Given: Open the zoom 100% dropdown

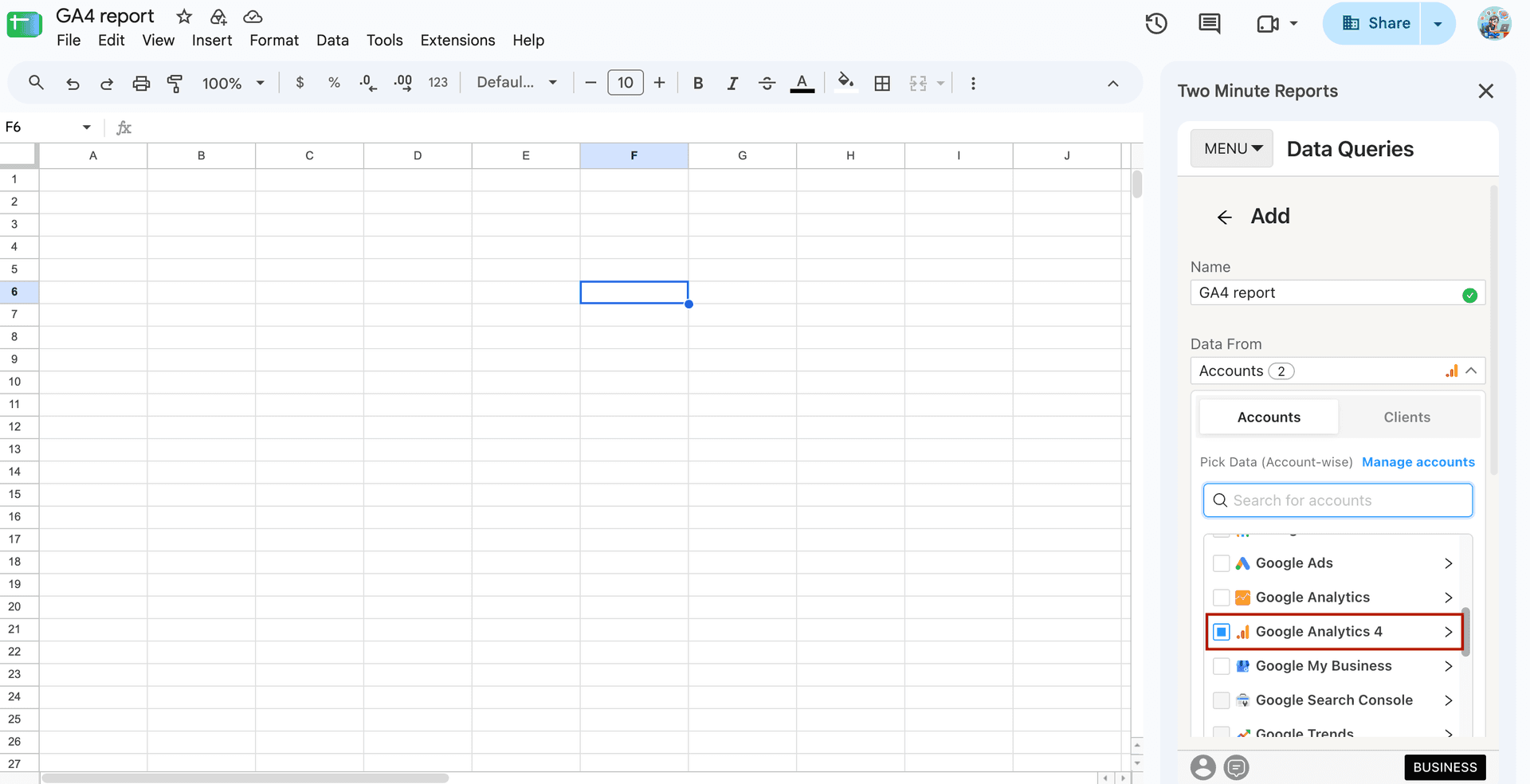Looking at the screenshot, I should pyautogui.click(x=233, y=83).
